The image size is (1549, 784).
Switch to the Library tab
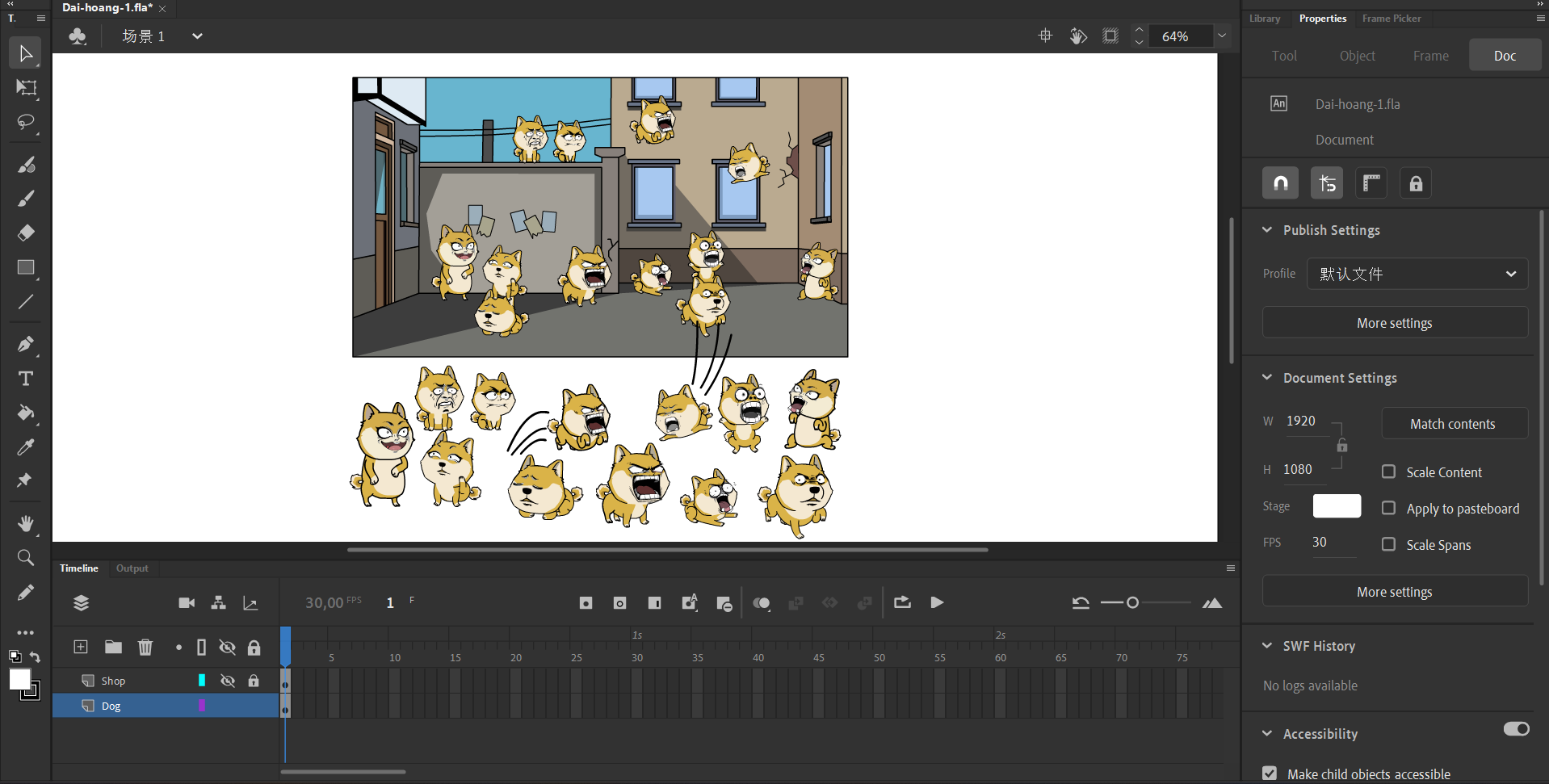[1264, 19]
